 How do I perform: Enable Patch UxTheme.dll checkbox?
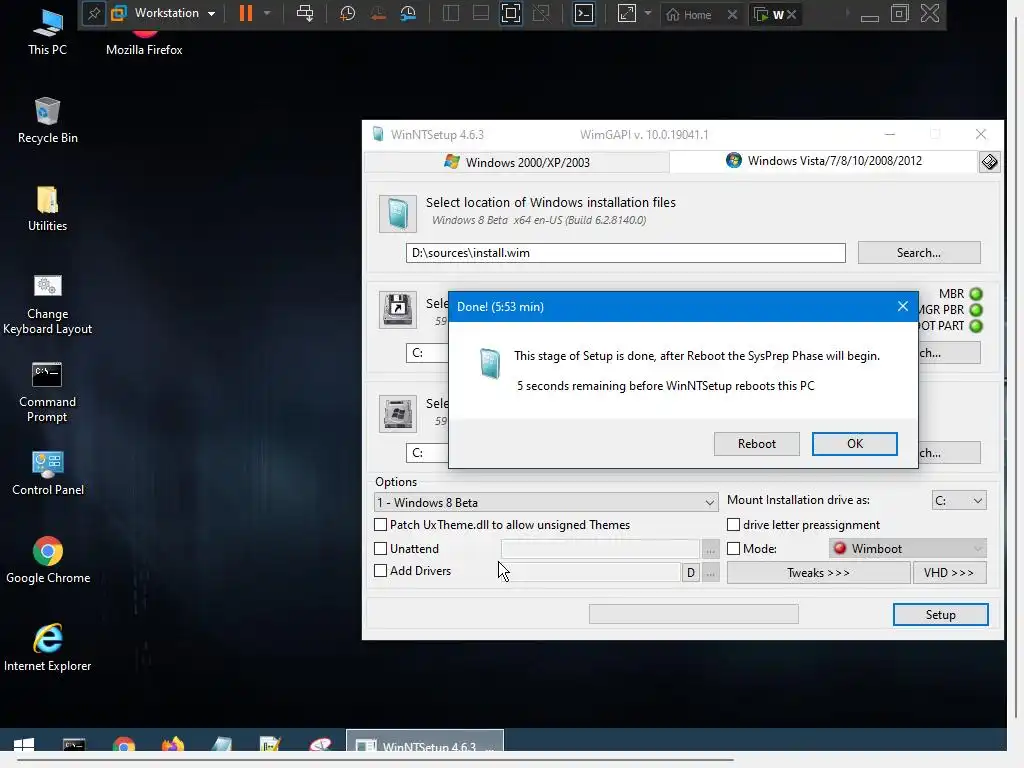(380, 524)
